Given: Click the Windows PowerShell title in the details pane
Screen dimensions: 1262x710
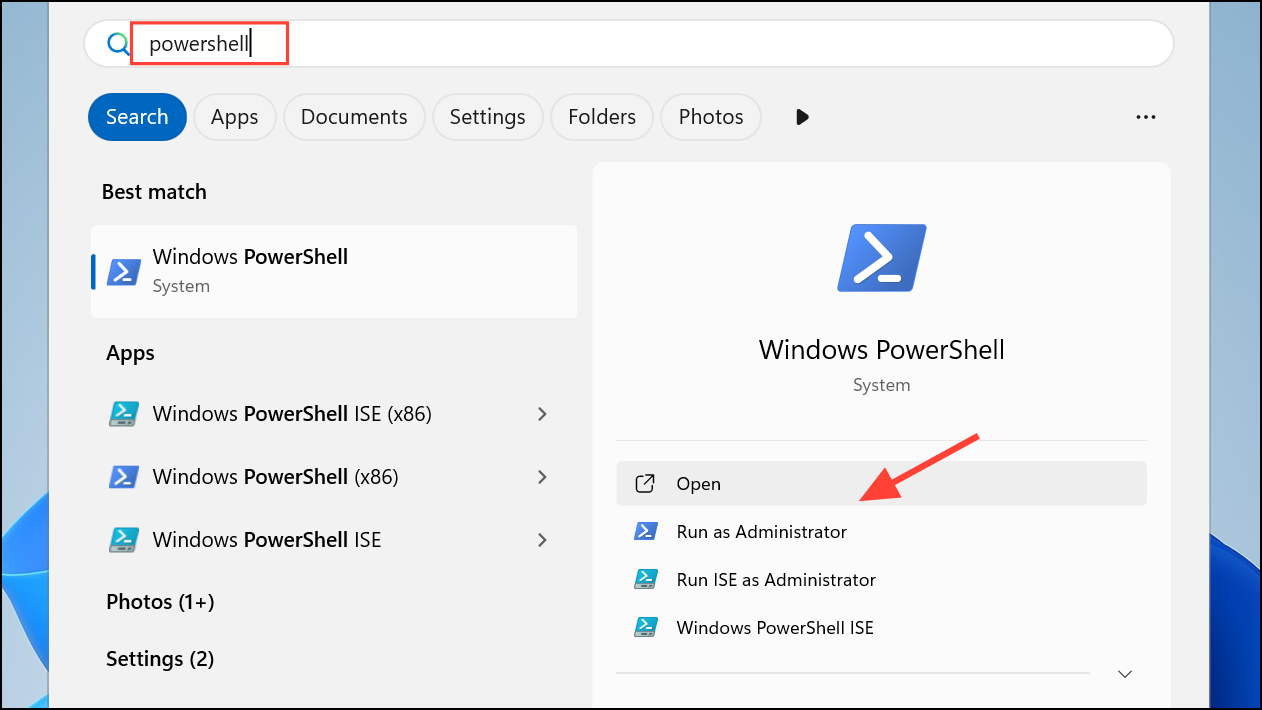Looking at the screenshot, I should click(882, 350).
